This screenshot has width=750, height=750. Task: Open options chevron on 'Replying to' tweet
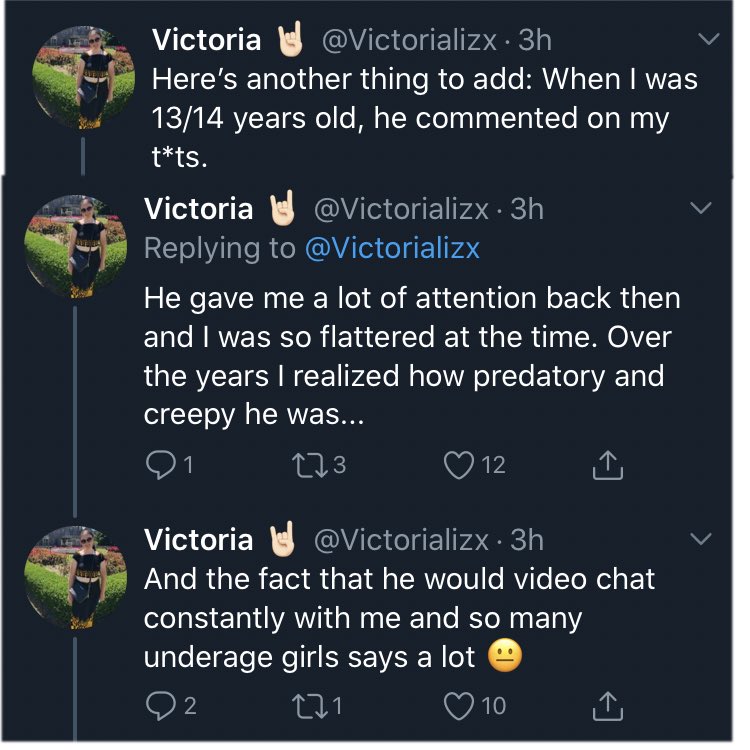tap(702, 209)
